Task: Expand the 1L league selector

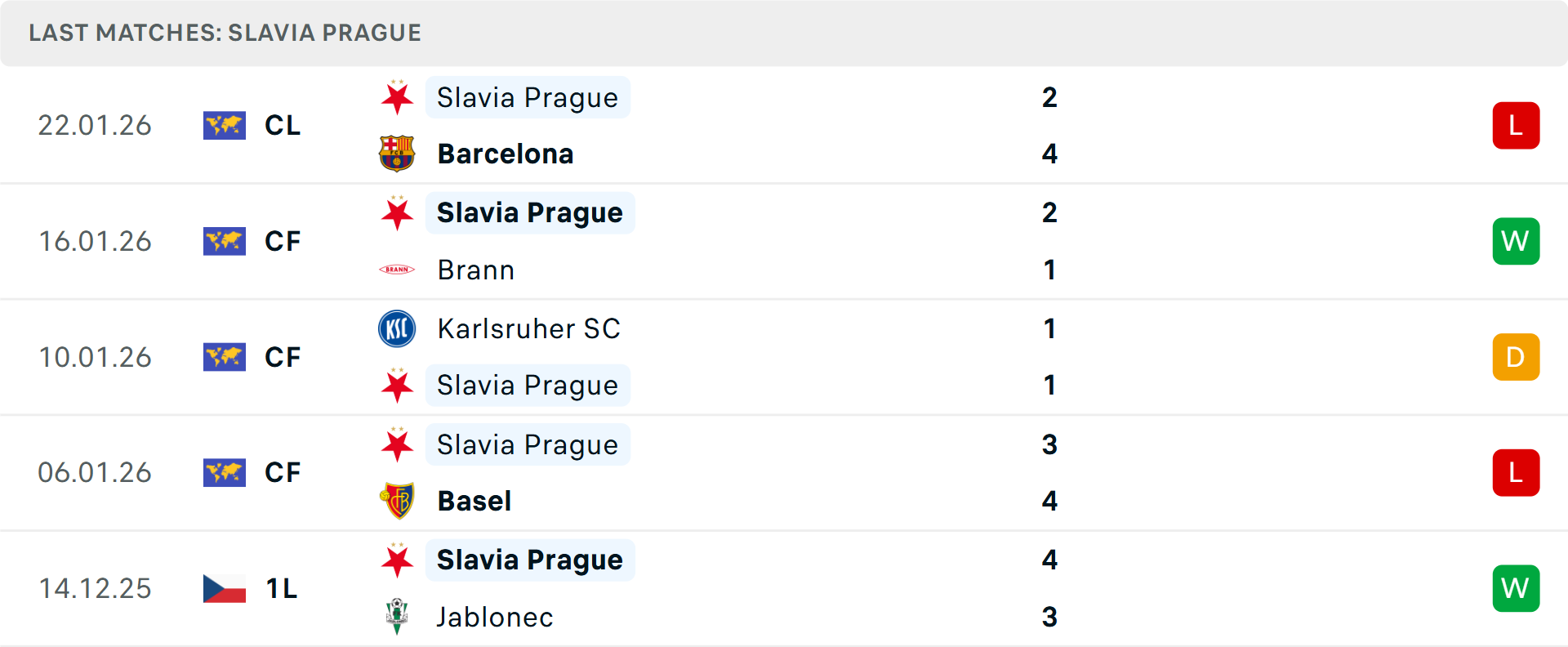Action: [280, 588]
